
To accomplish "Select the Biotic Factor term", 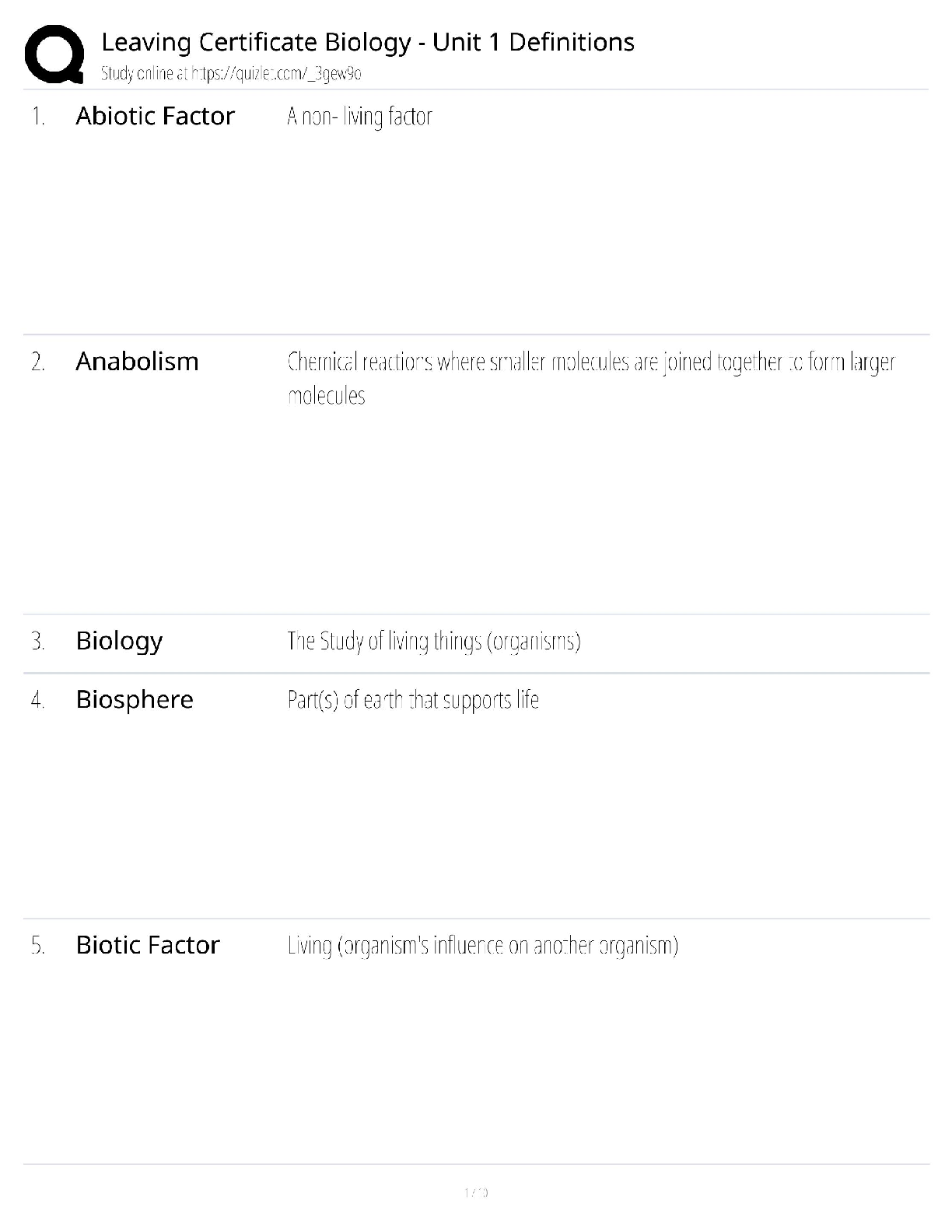I will coord(148,945).
